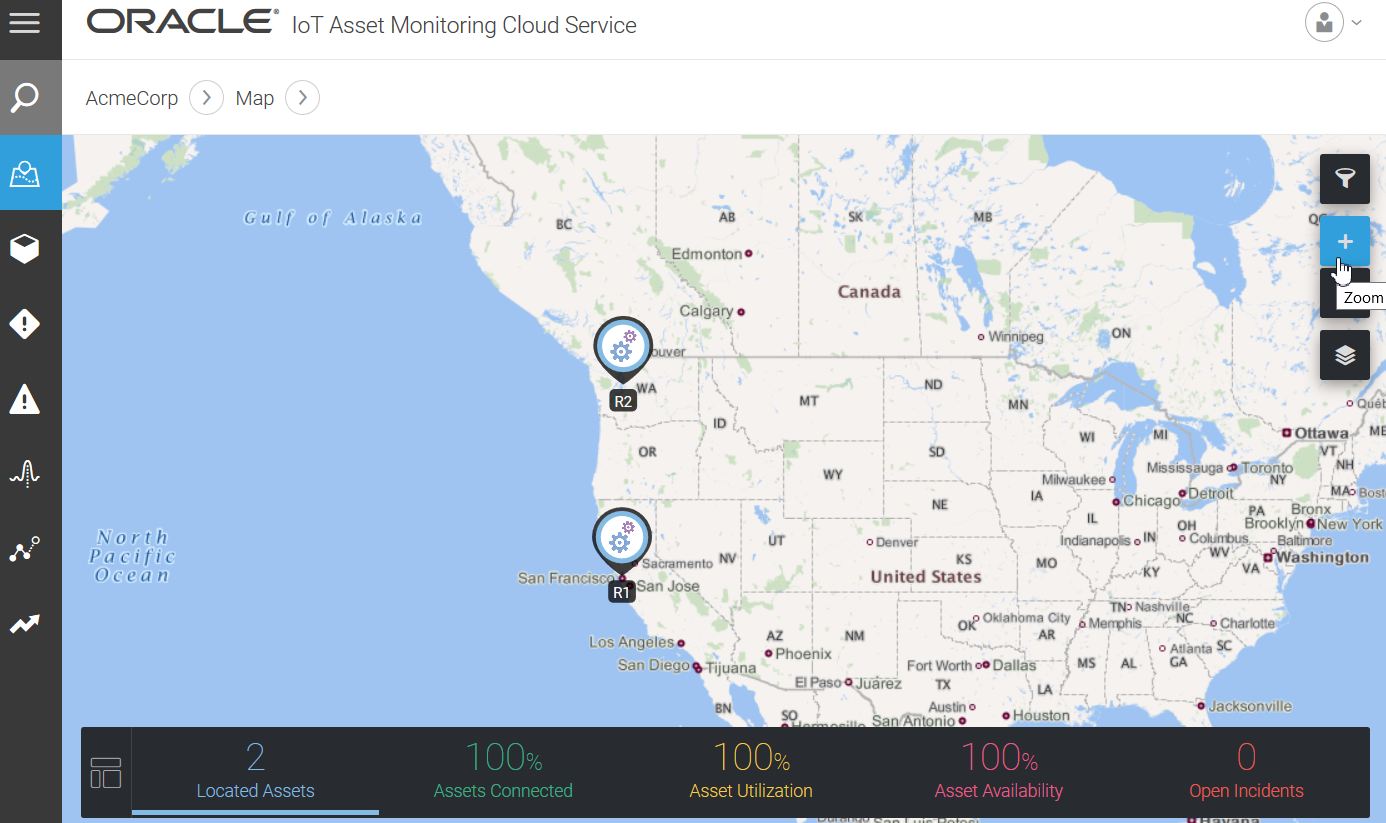
Task: Zoom in with the plus button
Action: (x=1345, y=241)
